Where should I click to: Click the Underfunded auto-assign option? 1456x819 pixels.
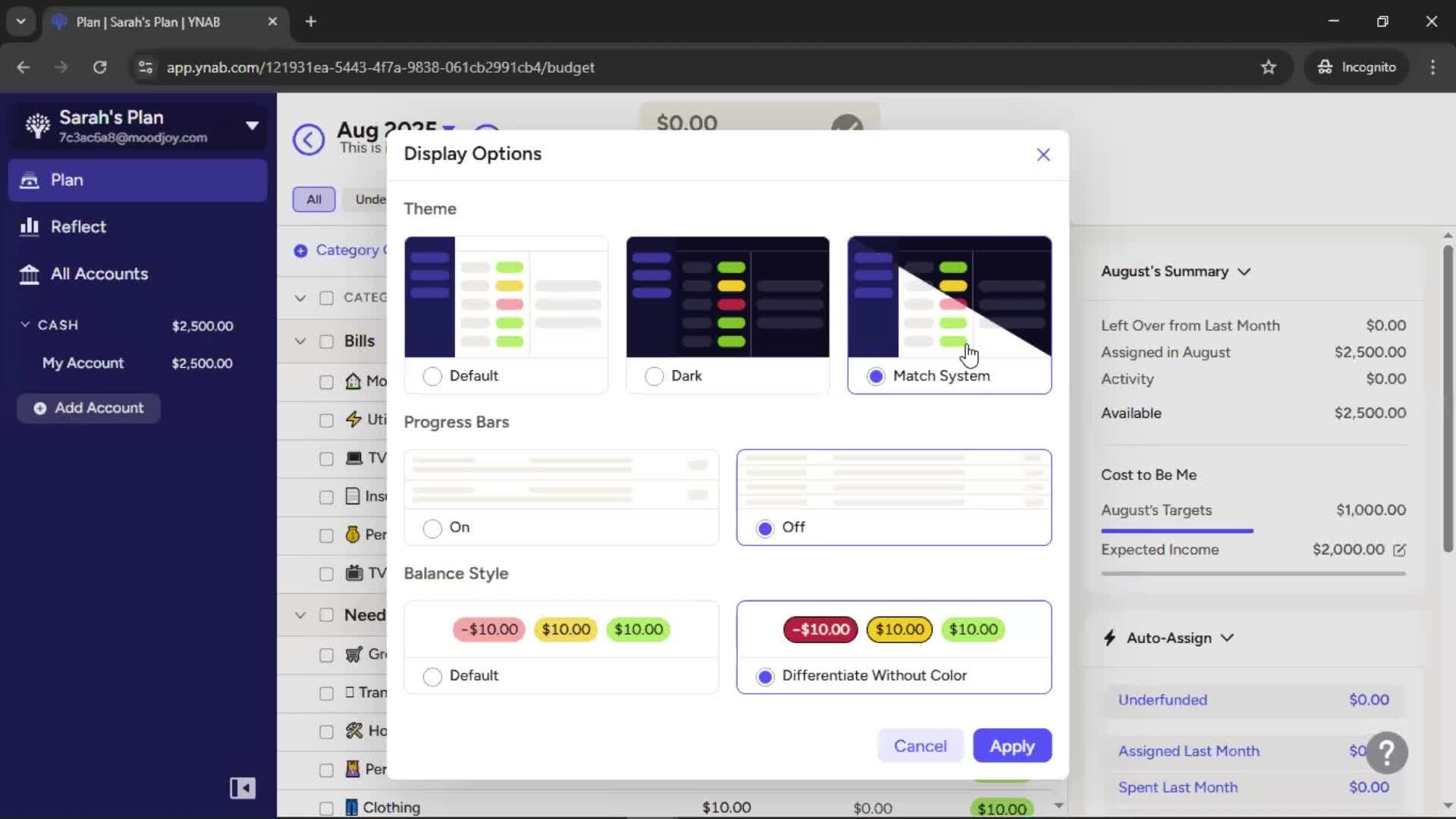(x=1253, y=701)
